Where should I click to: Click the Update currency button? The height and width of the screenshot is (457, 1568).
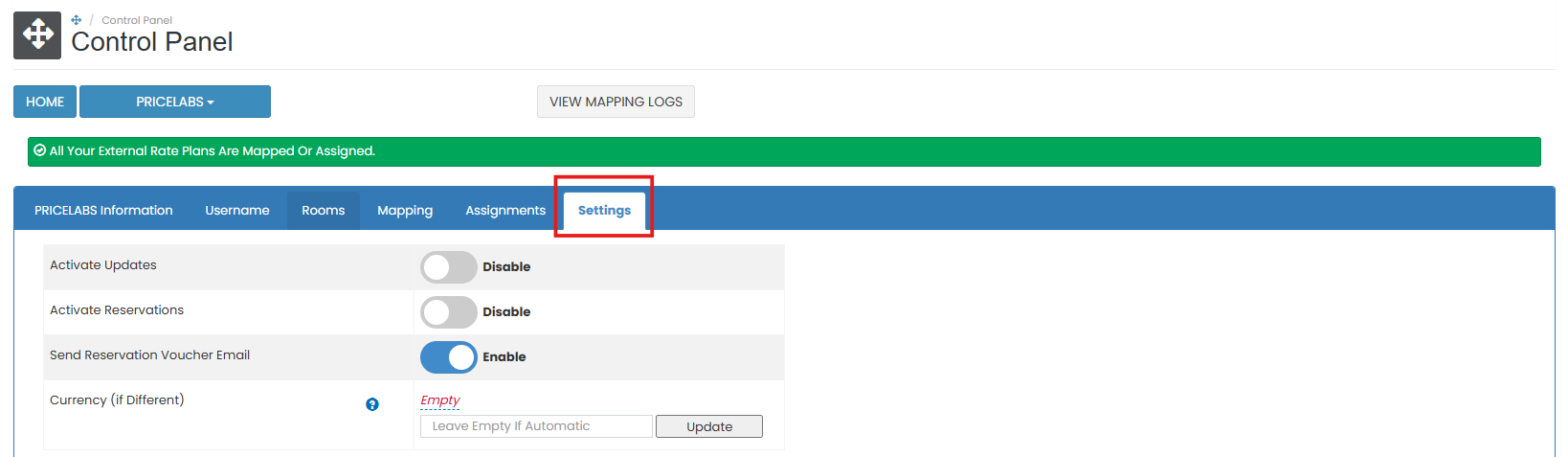pos(709,426)
